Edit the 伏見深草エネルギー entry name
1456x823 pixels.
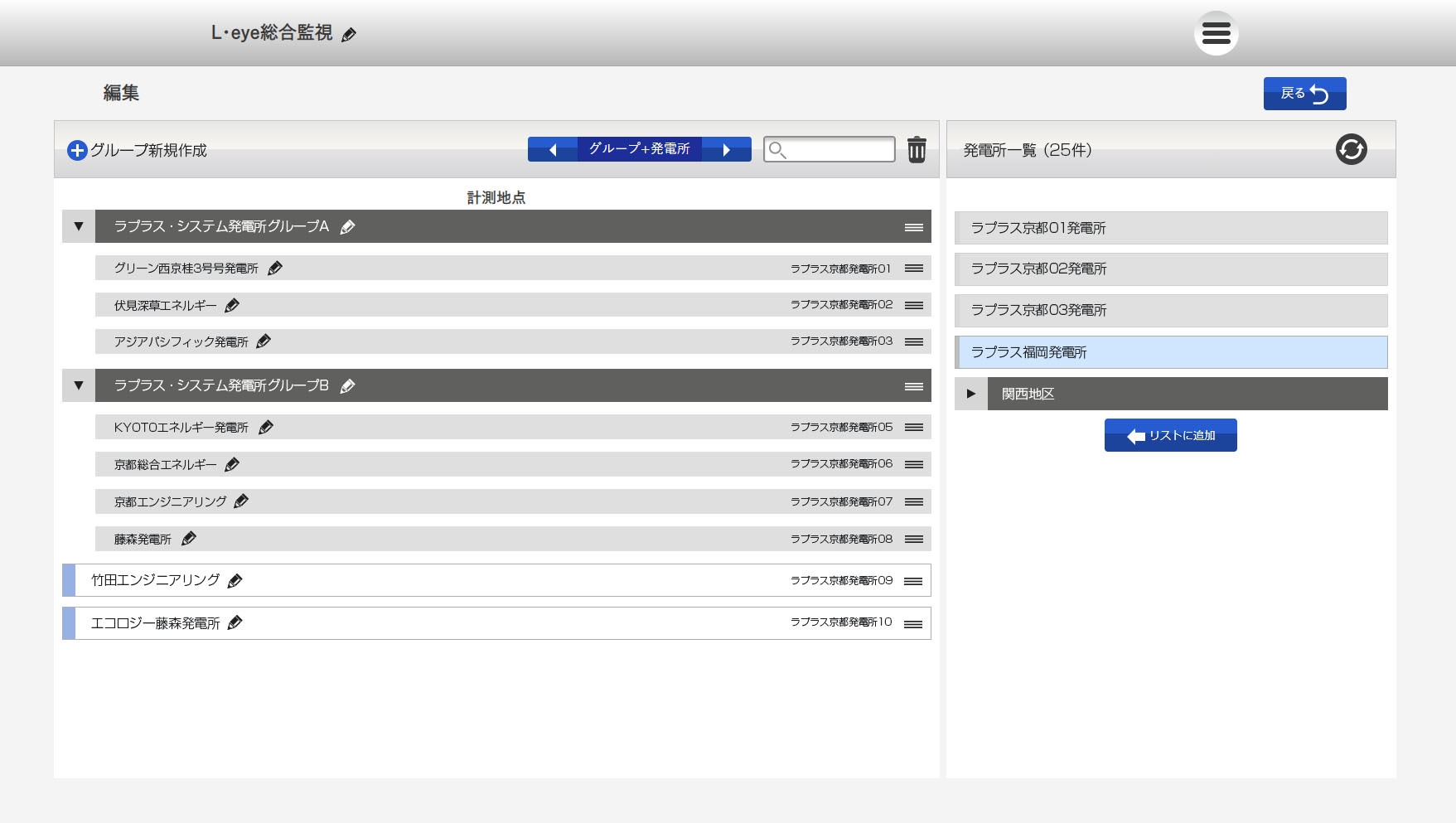click(x=232, y=306)
